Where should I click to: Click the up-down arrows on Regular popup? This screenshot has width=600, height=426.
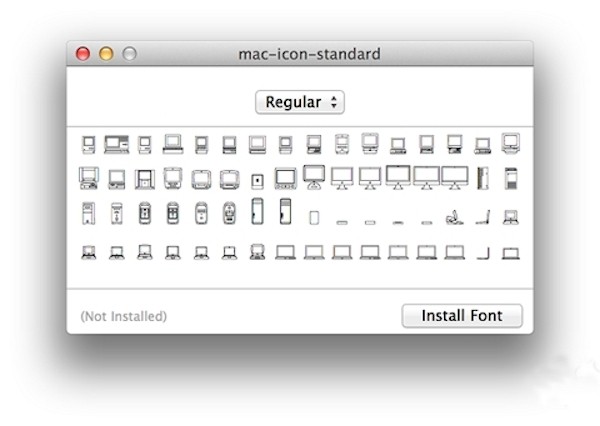334,102
